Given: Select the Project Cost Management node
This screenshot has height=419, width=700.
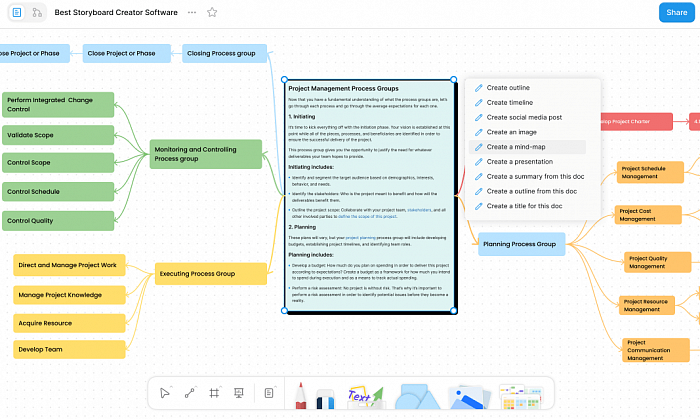Looking at the screenshot, I should pos(648,215).
